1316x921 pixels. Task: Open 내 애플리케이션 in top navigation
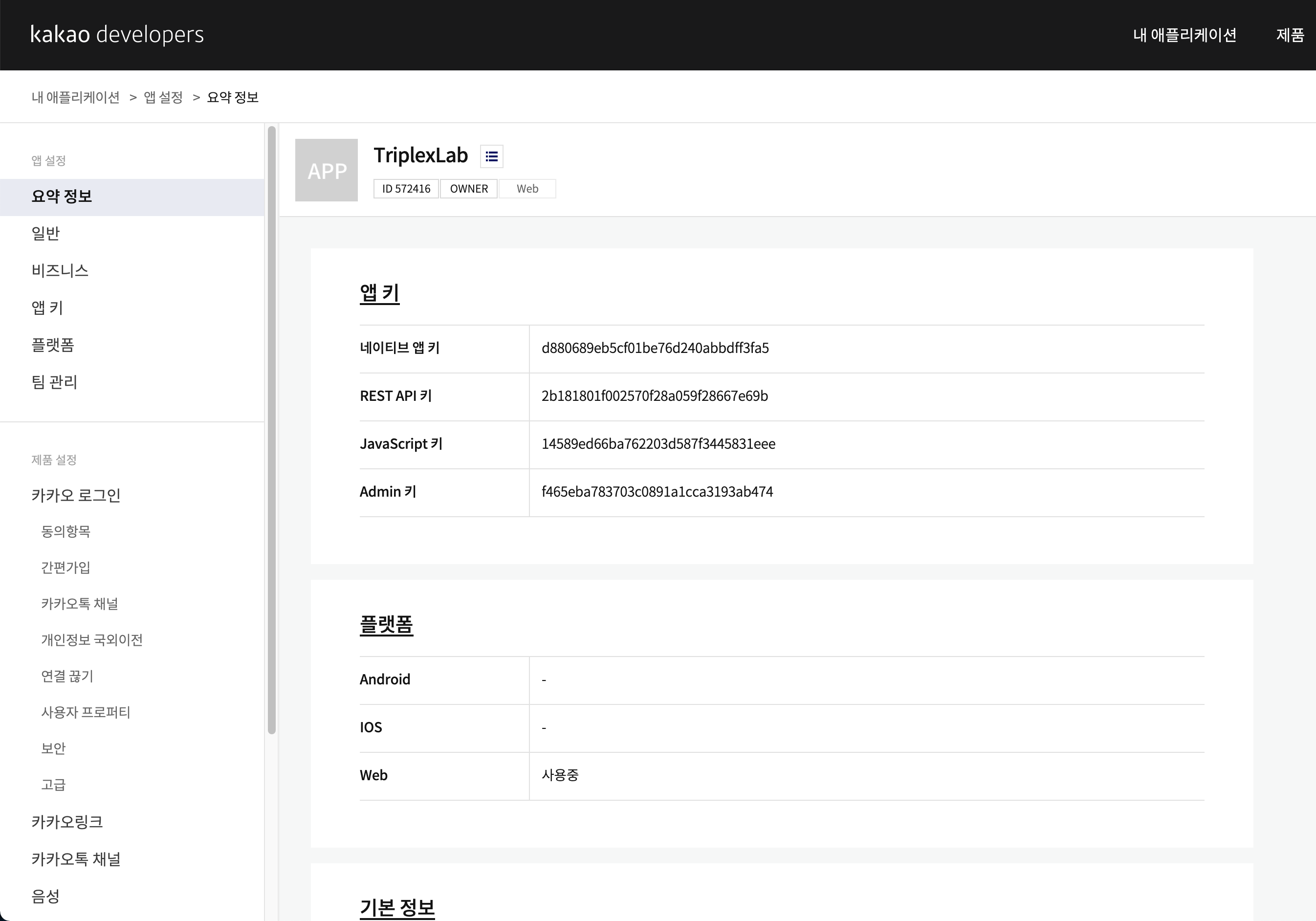point(1184,35)
